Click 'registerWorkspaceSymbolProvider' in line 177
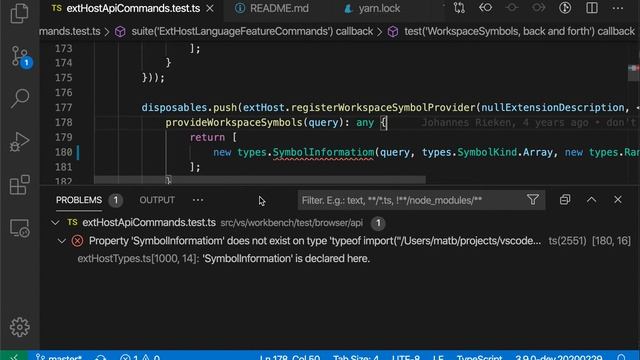 click(x=383, y=107)
